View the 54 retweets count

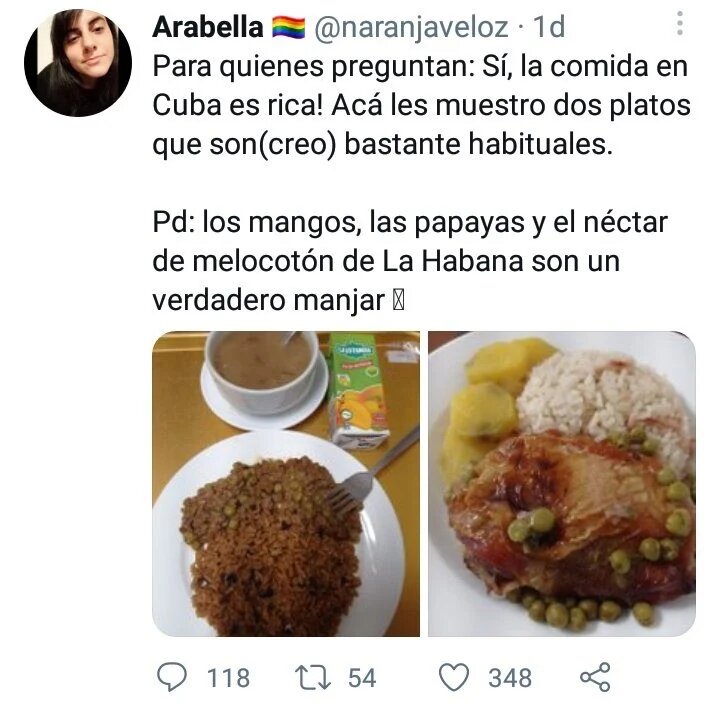(362, 678)
